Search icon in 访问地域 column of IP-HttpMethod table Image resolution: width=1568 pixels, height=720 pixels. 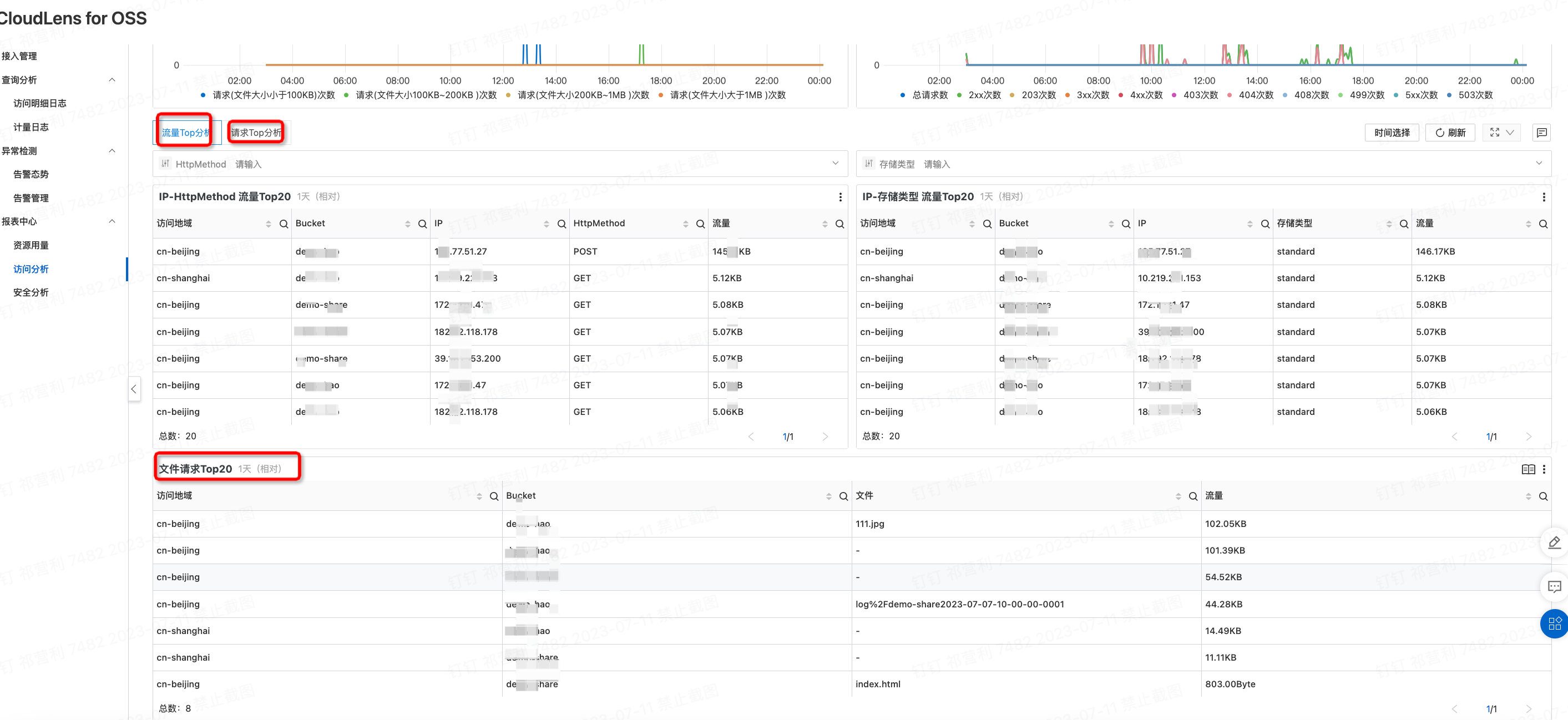point(284,224)
